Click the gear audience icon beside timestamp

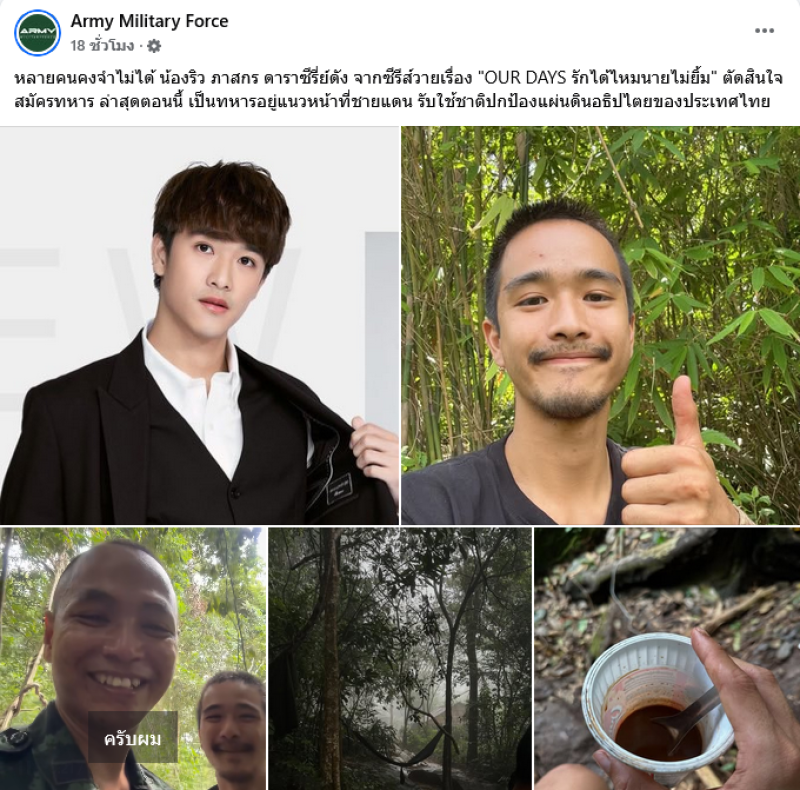coord(154,46)
